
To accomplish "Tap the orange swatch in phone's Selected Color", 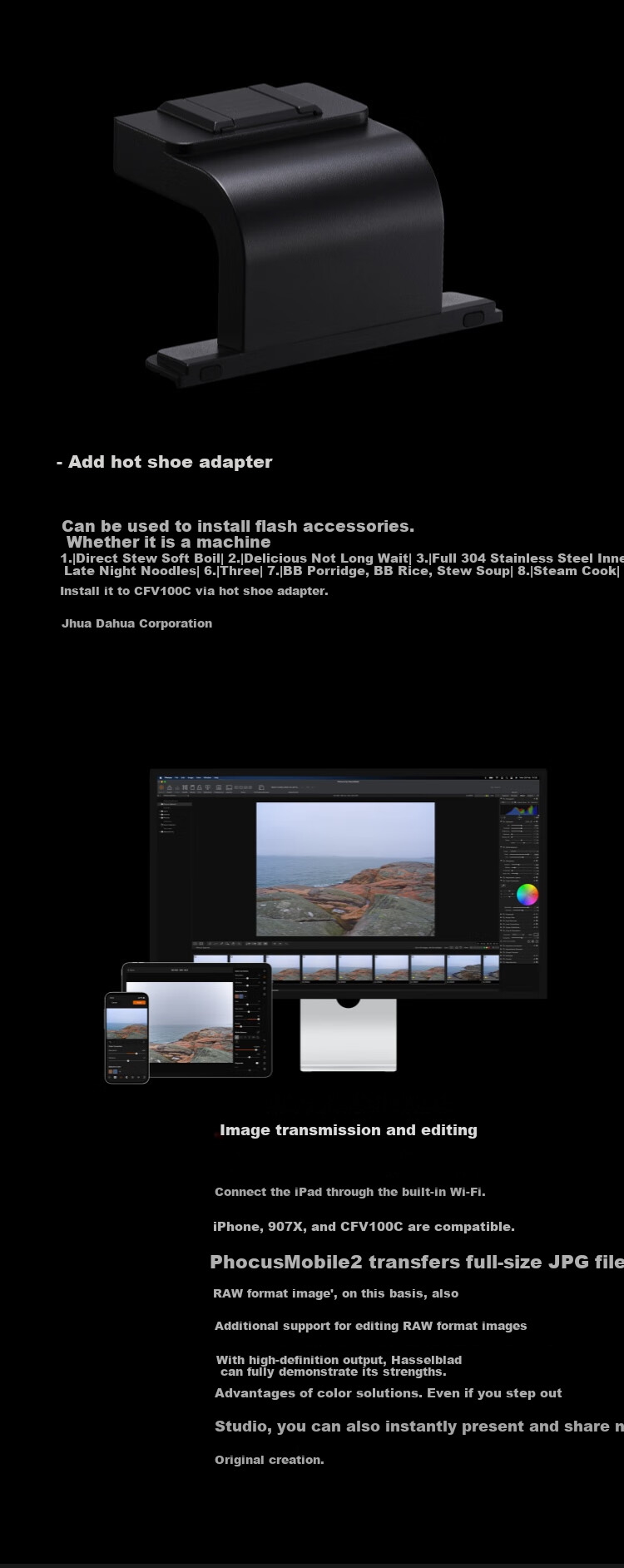I will [111, 1071].
